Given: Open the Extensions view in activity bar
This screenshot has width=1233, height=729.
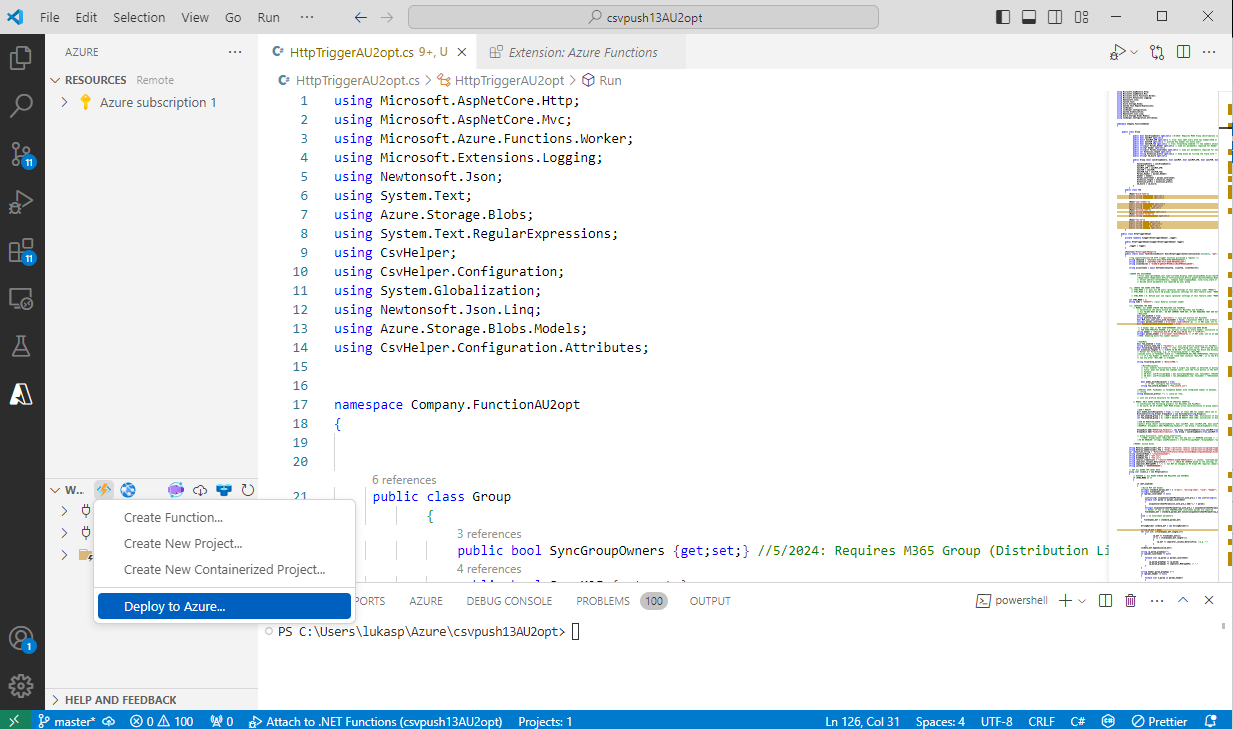Looking at the screenshot, I should pos(22,250).
